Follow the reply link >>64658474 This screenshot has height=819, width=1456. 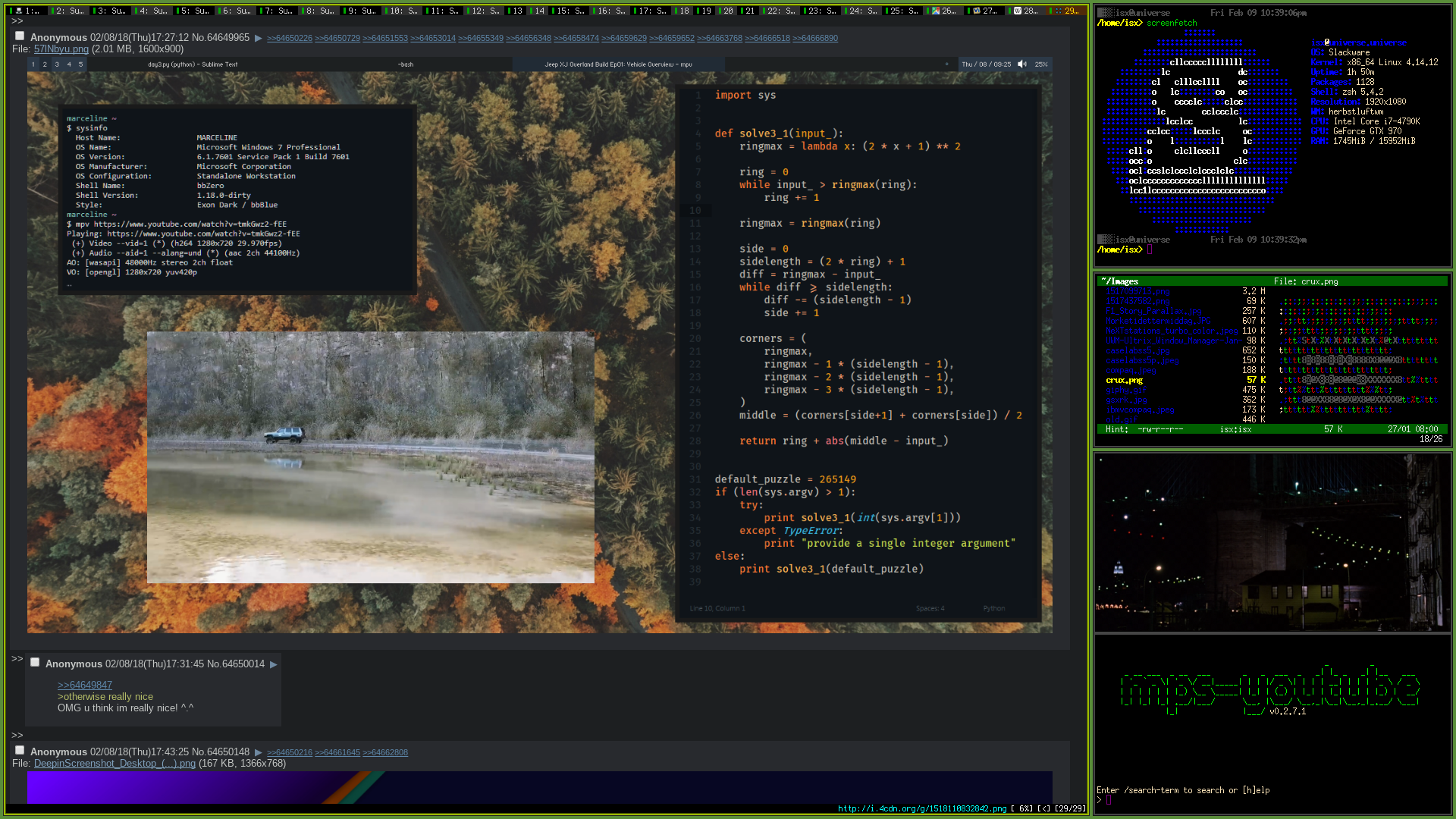(576, 38)
